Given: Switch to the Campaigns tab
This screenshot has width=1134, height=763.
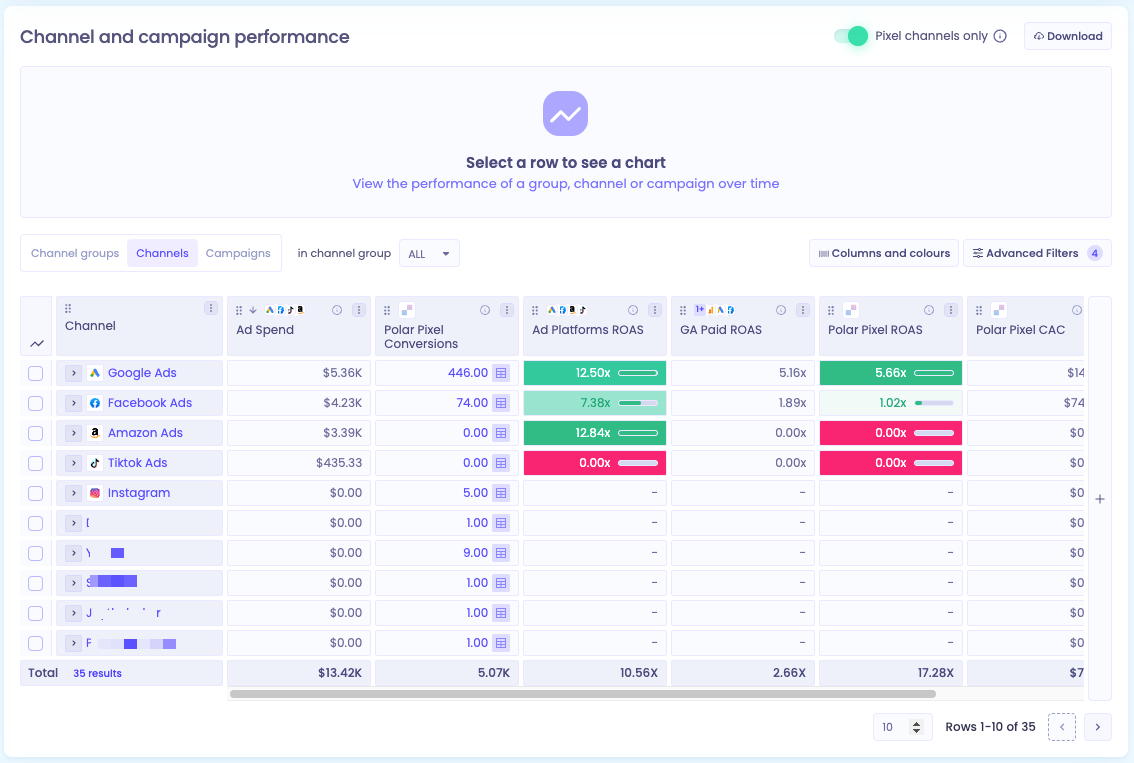Looking at the screenshot, I should pyautogui.click(x=238, y=253).
